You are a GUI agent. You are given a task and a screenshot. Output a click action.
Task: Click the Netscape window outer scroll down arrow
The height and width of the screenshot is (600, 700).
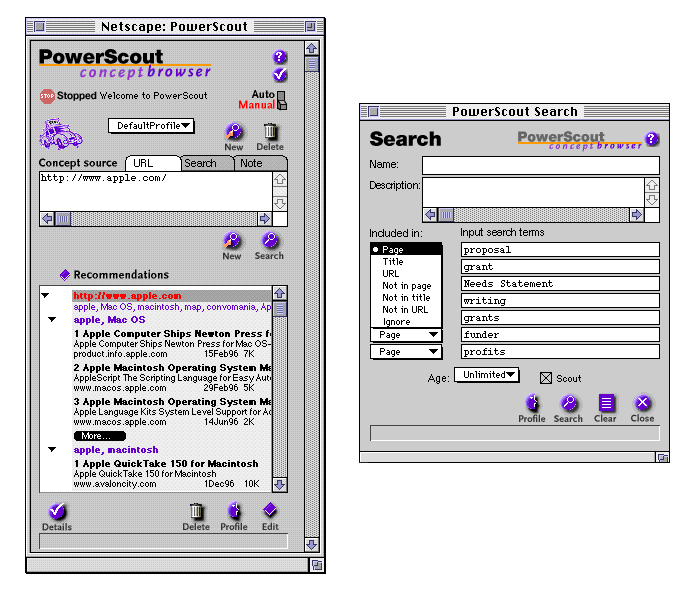point(312,545)
